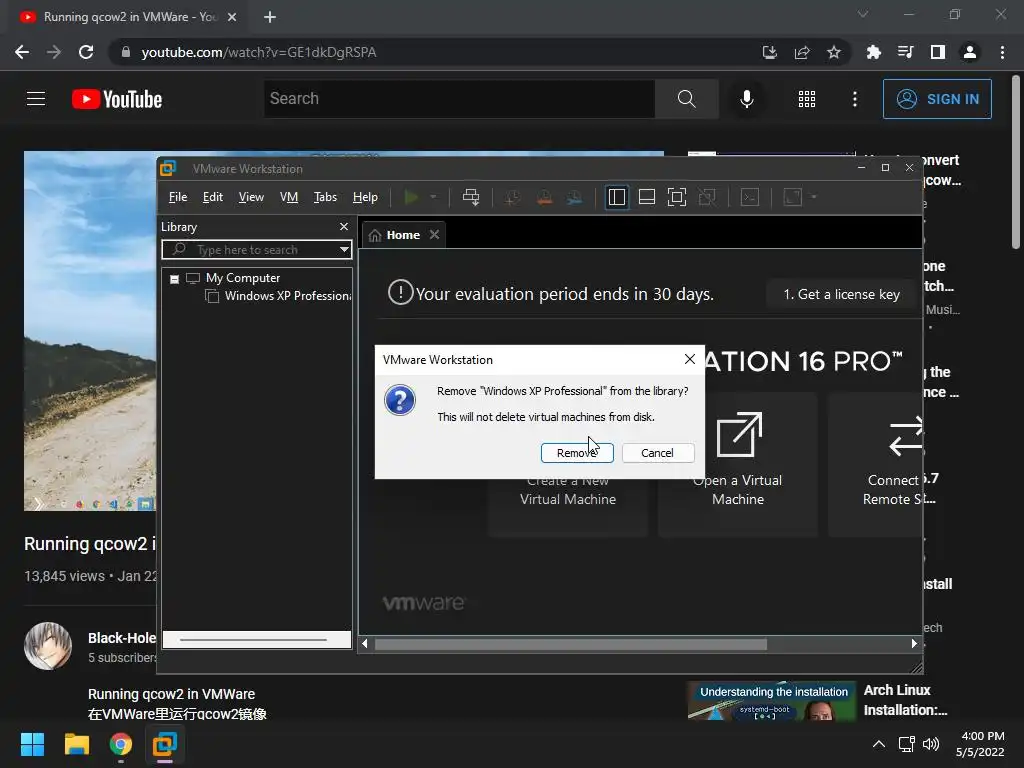
Task: Select My Computer in the library
Action: pos(242,278)
